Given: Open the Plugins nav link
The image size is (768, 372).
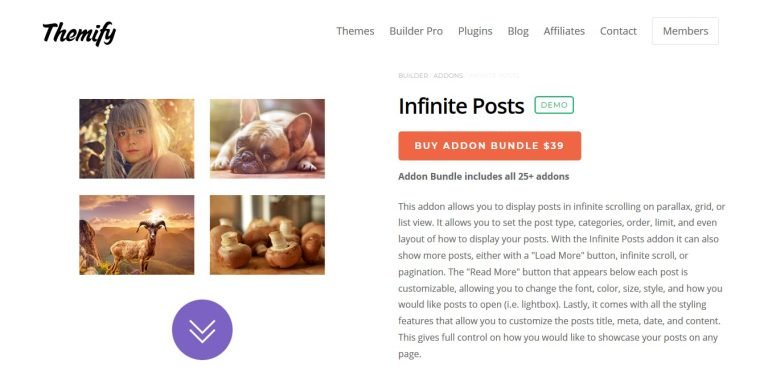Looking at the screenshot, I should click(x=475, y=31).
